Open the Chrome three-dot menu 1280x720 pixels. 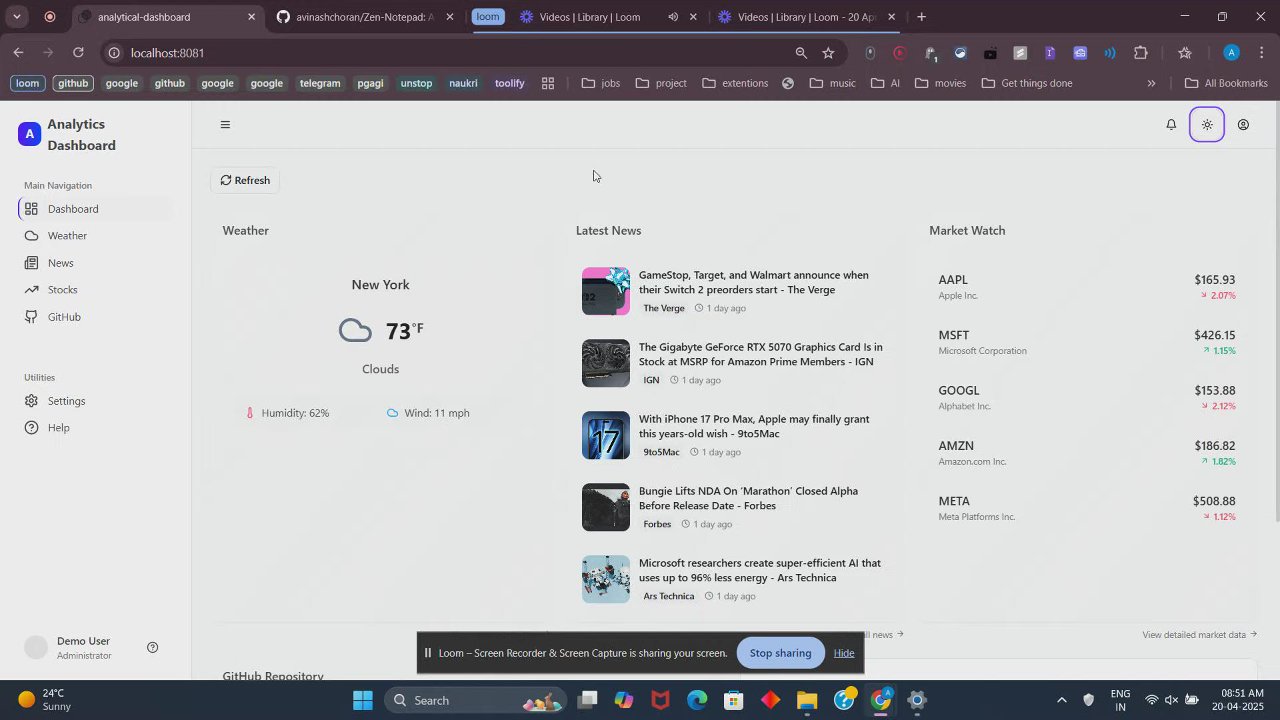1262,53
